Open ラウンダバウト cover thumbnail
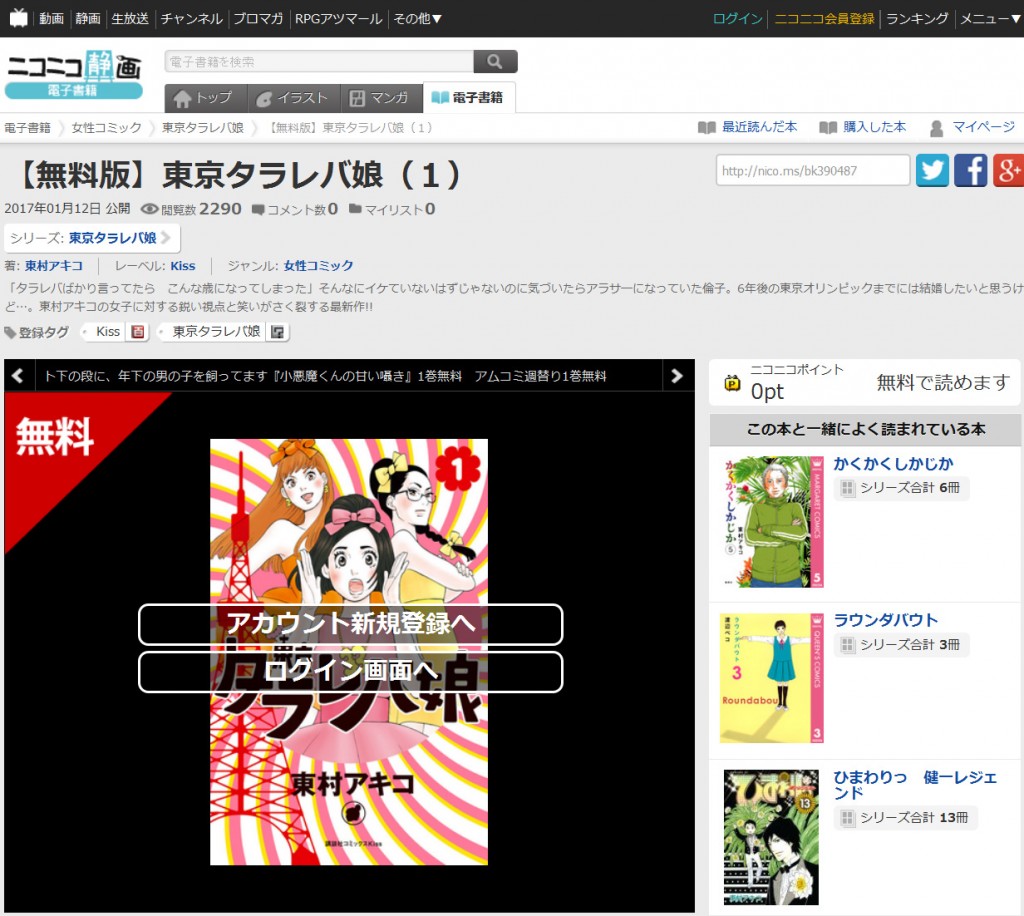Screen dimensions: 1024x916 click(772, 678)
